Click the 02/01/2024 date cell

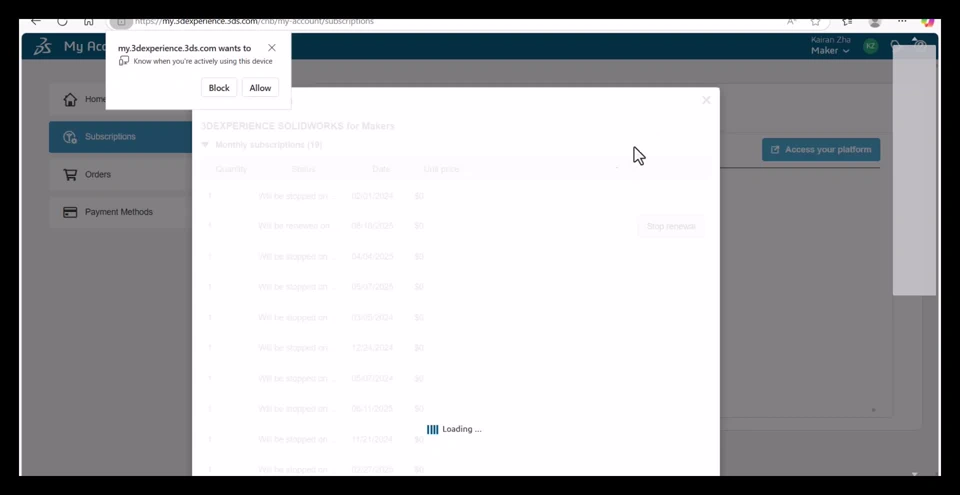372,196
